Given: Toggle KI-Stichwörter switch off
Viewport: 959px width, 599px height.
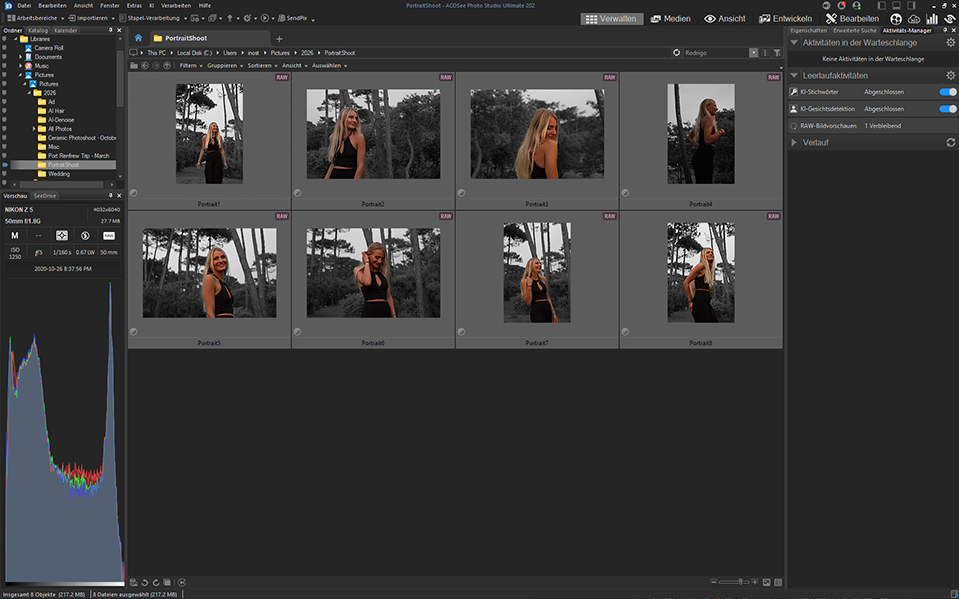Looking at the screenshot, I should [x=948, y=92].
